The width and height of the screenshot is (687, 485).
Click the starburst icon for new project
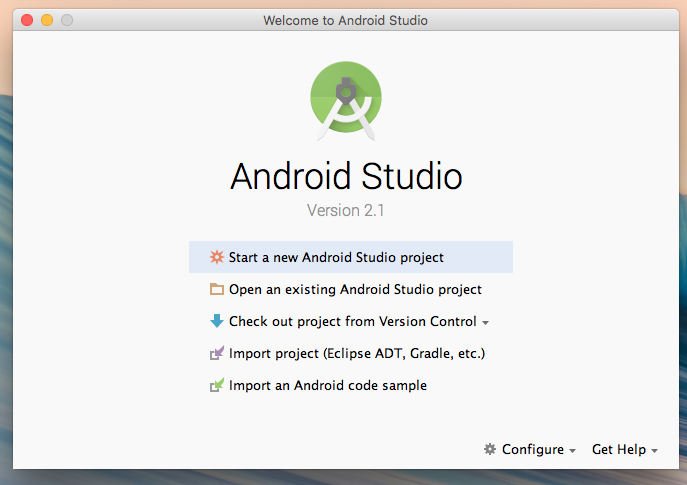point(216,257)
